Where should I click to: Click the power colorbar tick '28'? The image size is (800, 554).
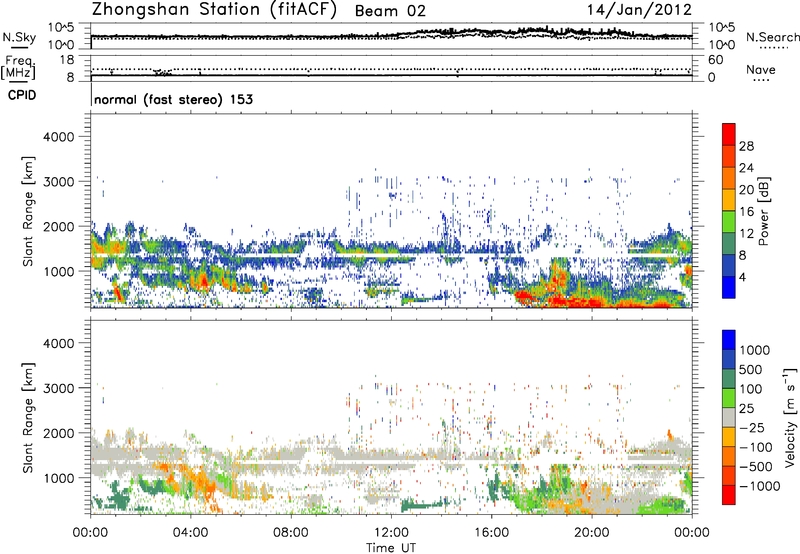pos(746,146)
